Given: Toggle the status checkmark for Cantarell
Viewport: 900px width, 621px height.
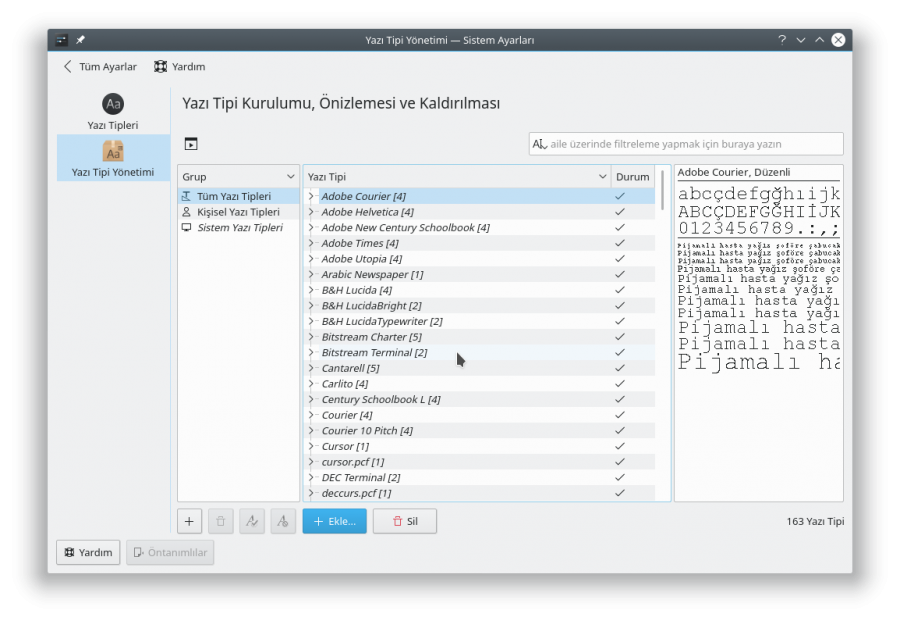Looking at the screenshot, I should [620, 368].
